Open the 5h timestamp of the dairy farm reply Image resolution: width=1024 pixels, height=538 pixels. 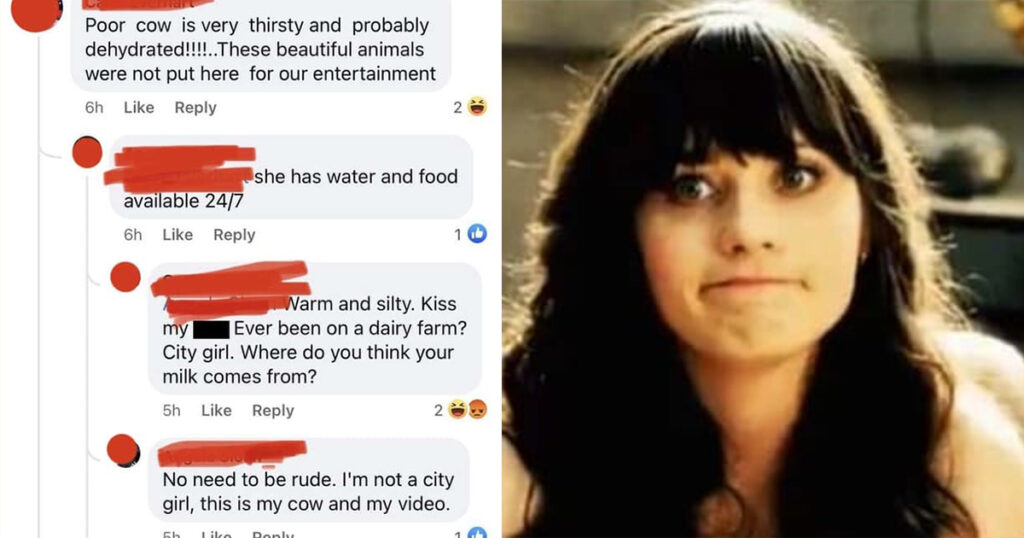(172, 410)
